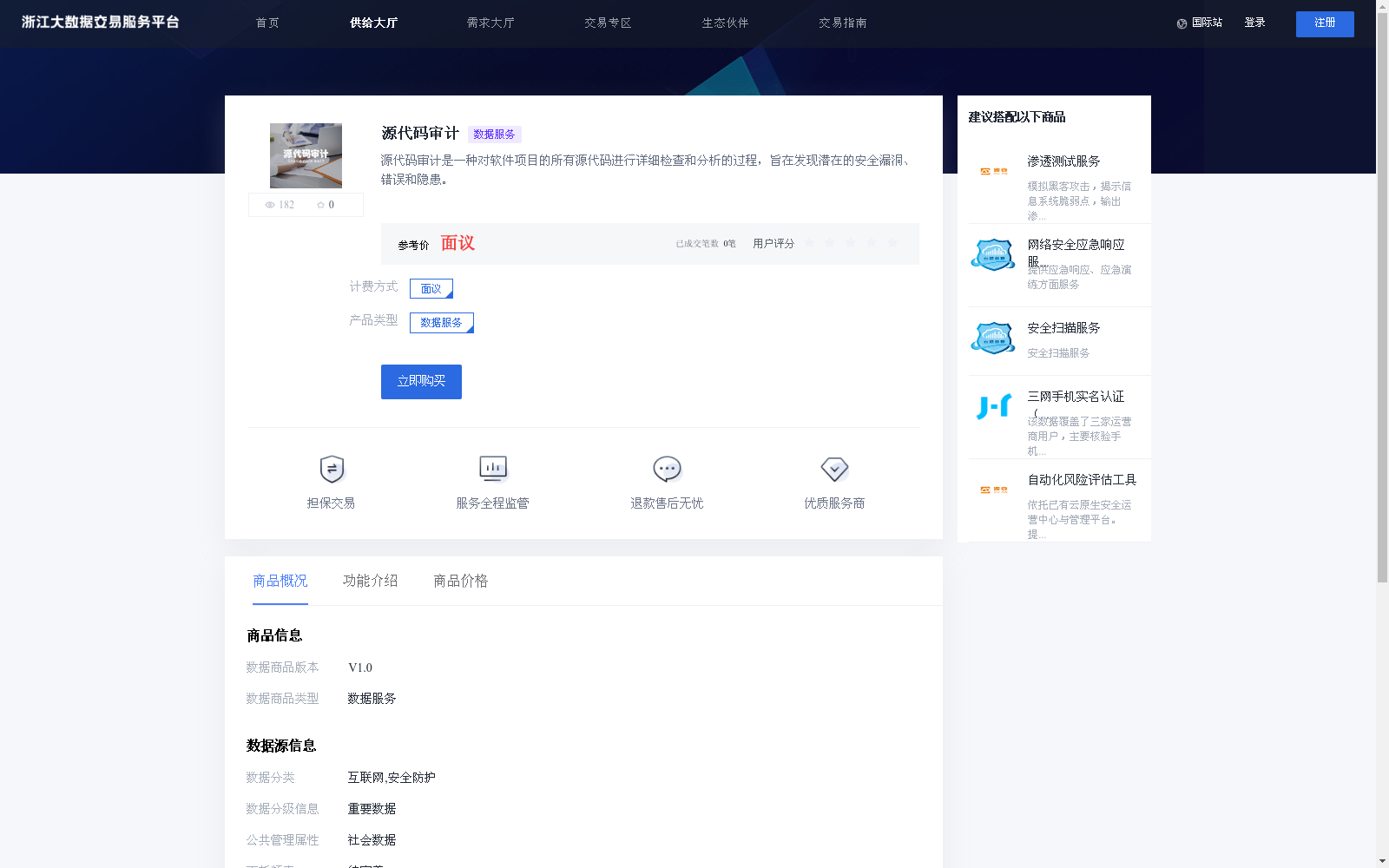Open the 安全扫描服务 recommended item title

(1063, 328)
